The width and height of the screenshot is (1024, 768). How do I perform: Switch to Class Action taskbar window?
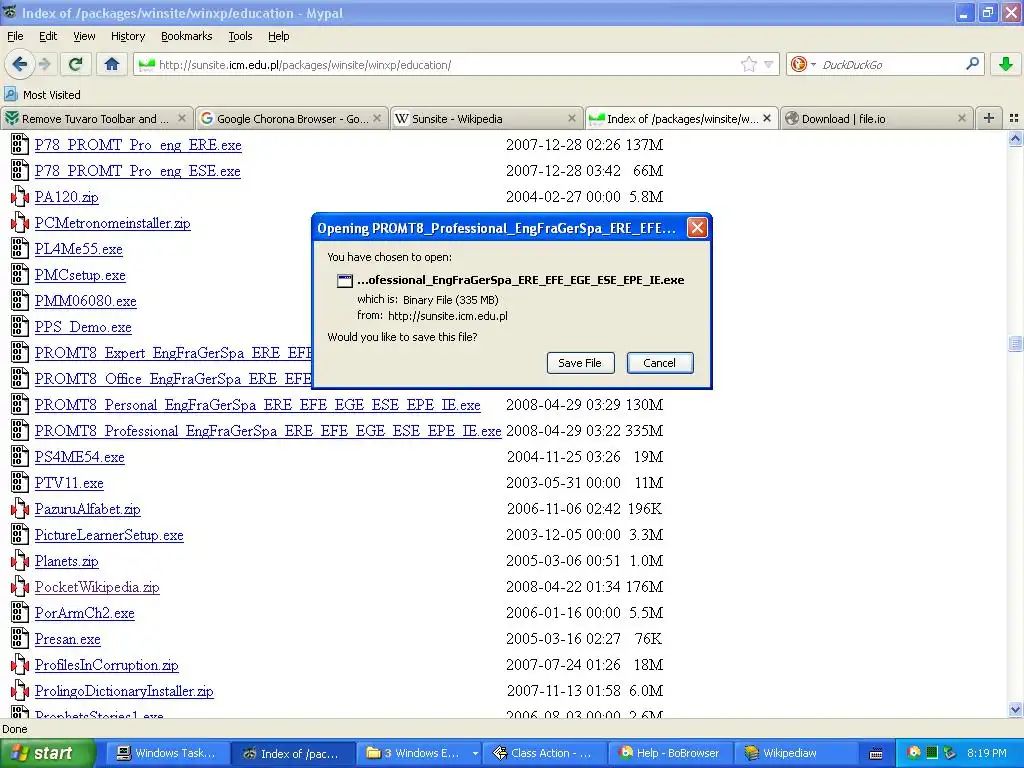[x=545, y=754]
